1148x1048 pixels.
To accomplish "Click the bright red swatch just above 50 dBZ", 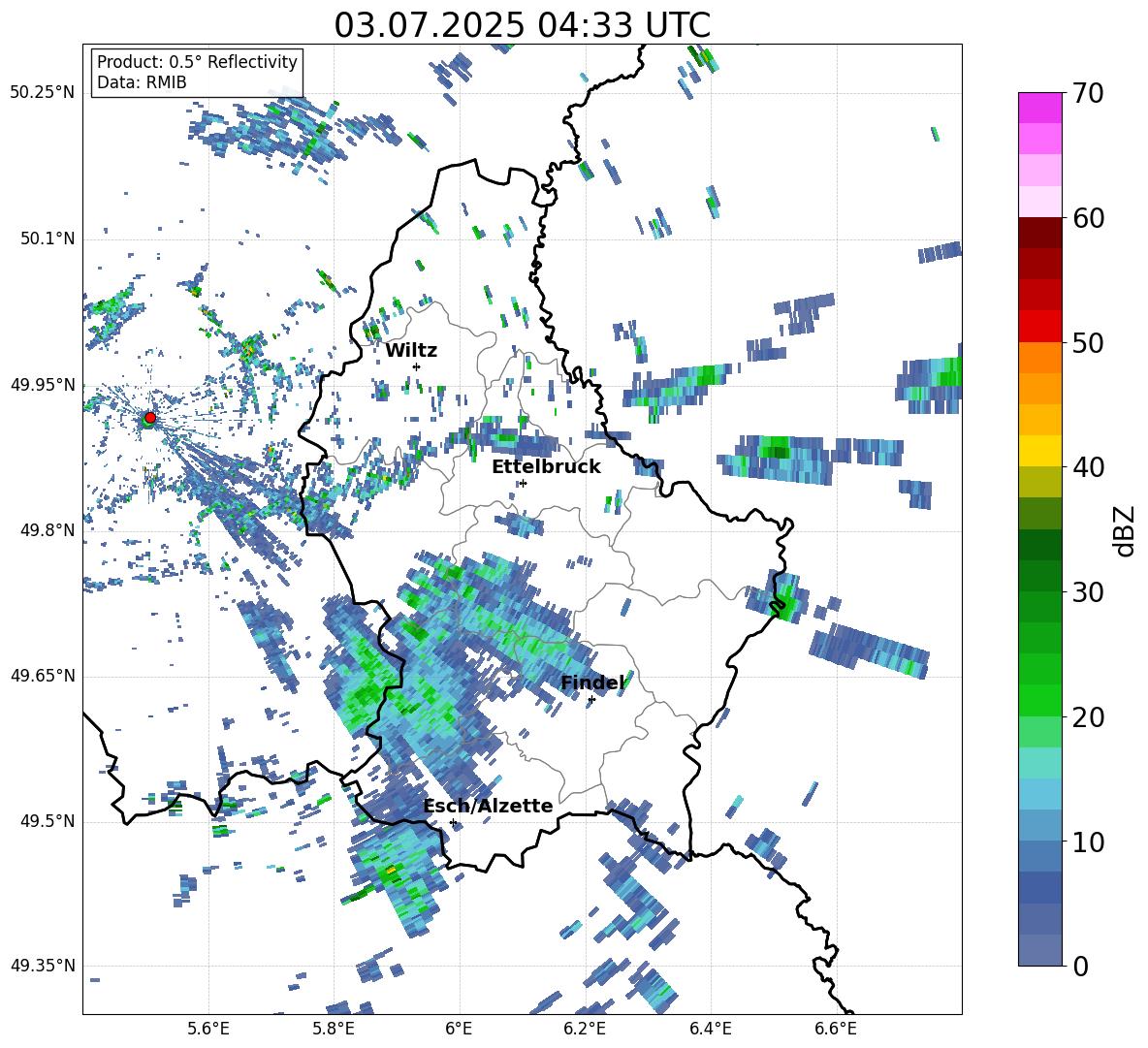I will point(1039,327).
